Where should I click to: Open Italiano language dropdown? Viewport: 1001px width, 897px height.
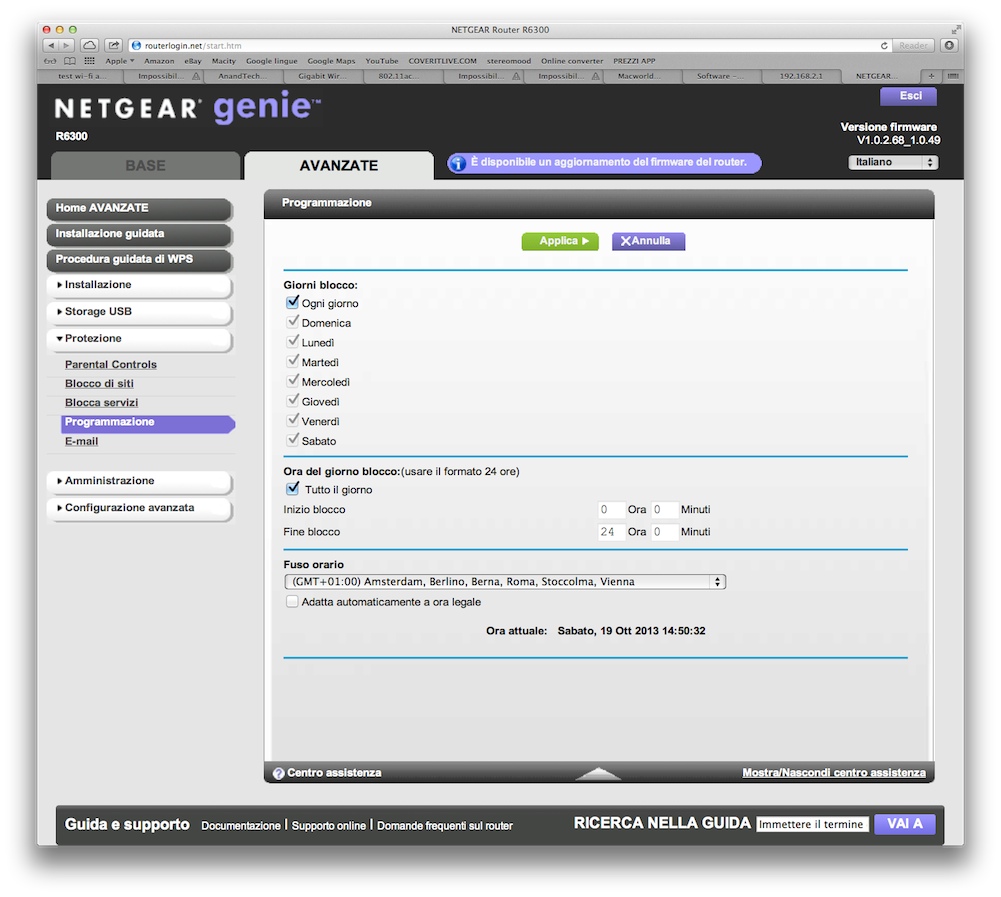point(893,162)
